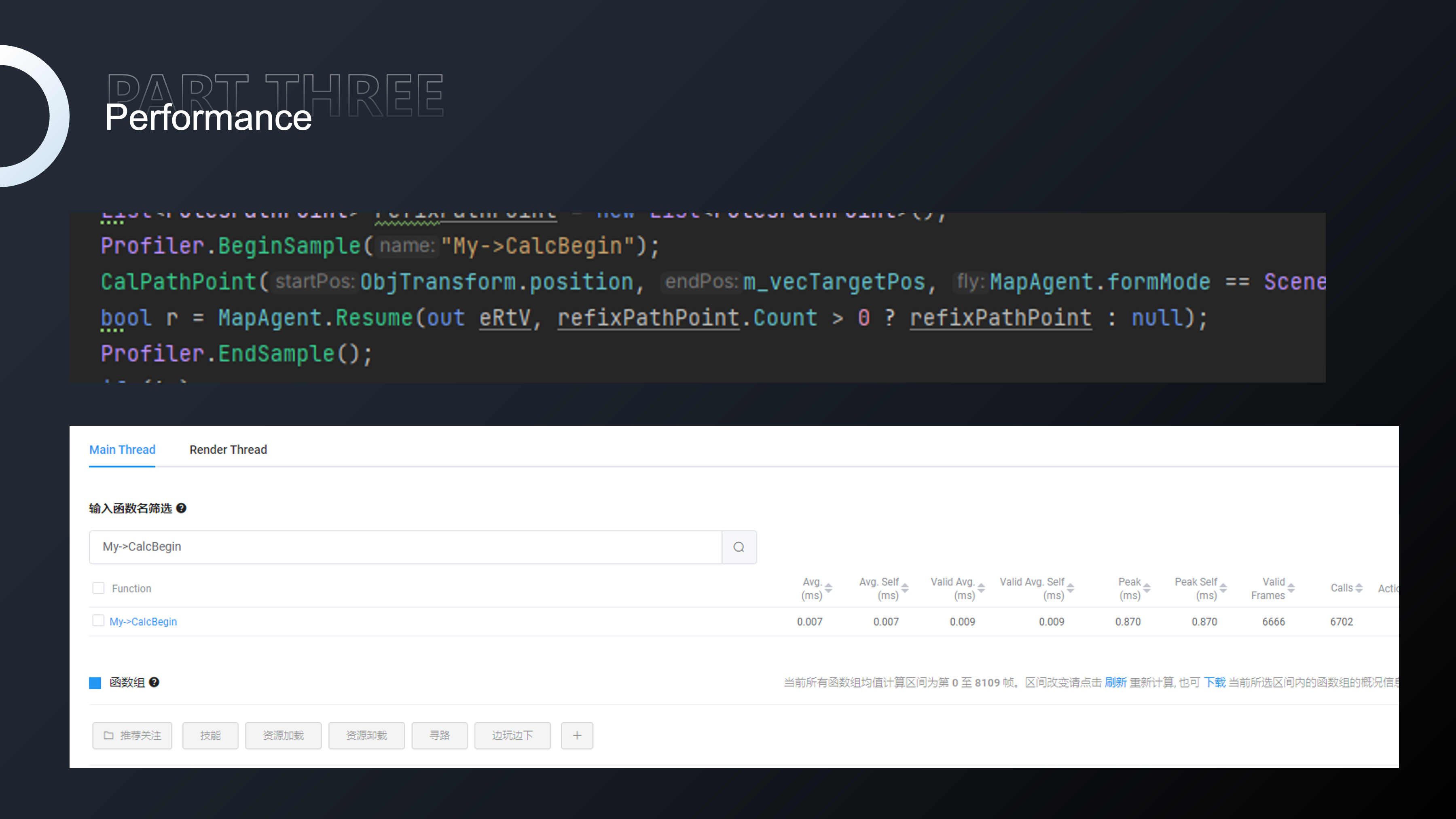Toggle the blue 函数组 checkbox
The image size is (1456, 819).
coord(95,683)
